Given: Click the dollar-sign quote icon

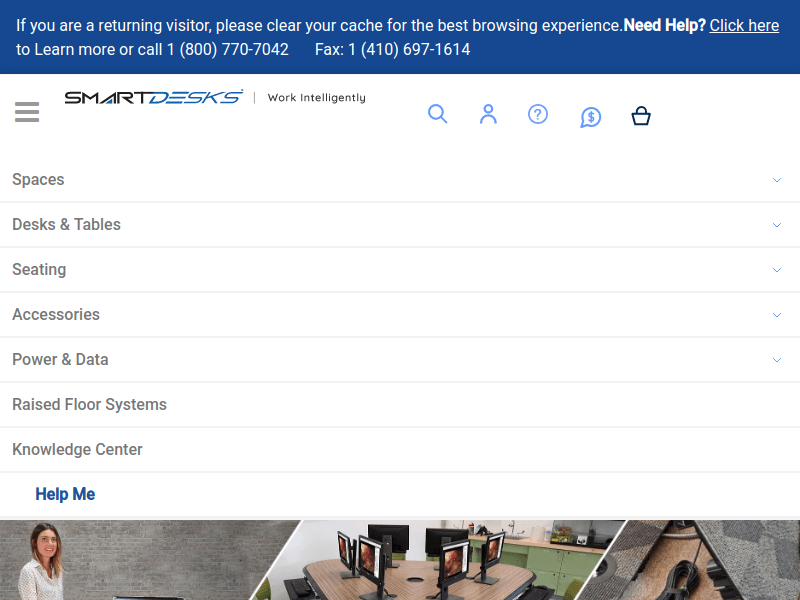Looking at the screenshot, I should coord(590,117).
